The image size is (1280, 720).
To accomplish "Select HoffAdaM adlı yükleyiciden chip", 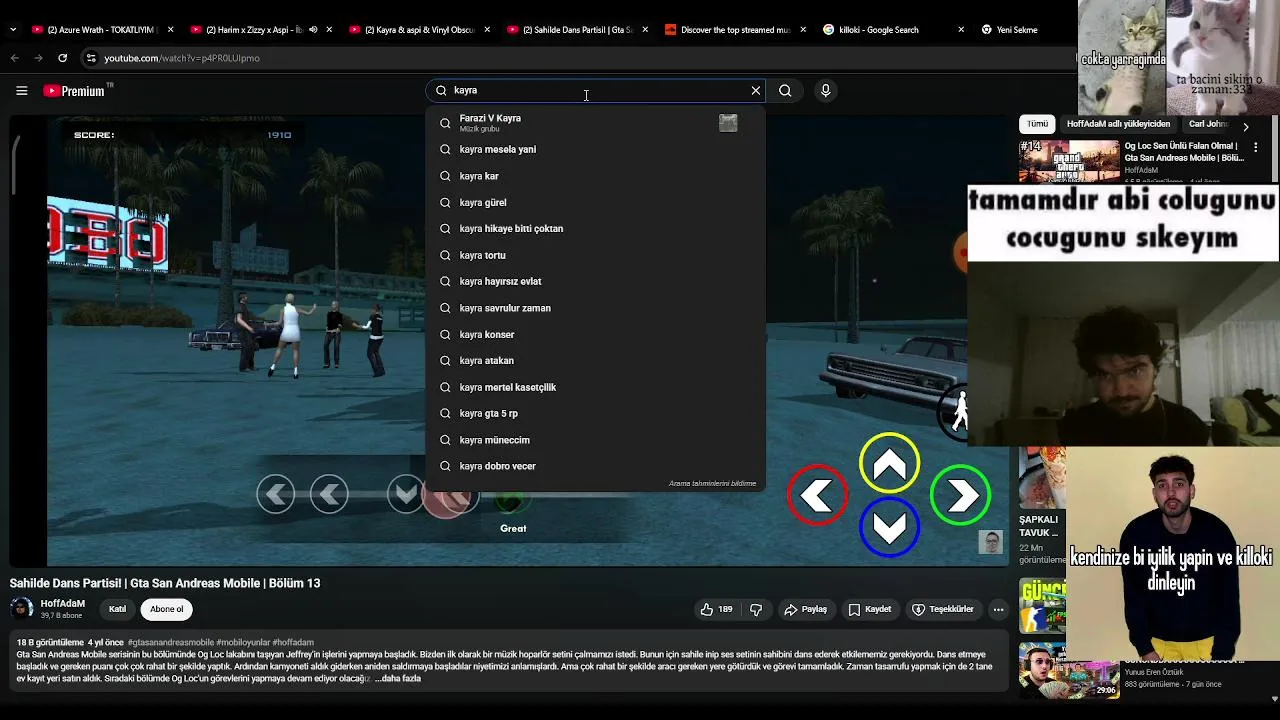I will pyautogui.click(x=1118, y=124).
